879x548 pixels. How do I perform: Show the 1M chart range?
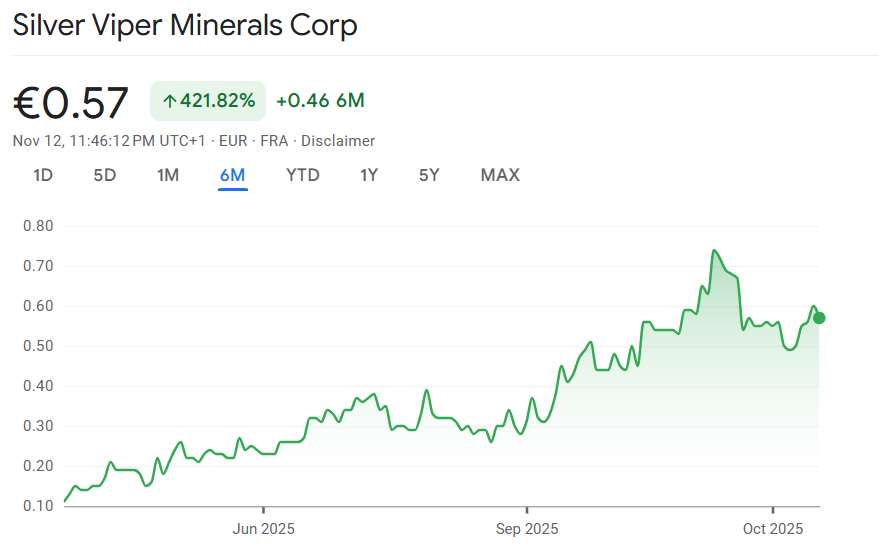(x=168, y=175)
